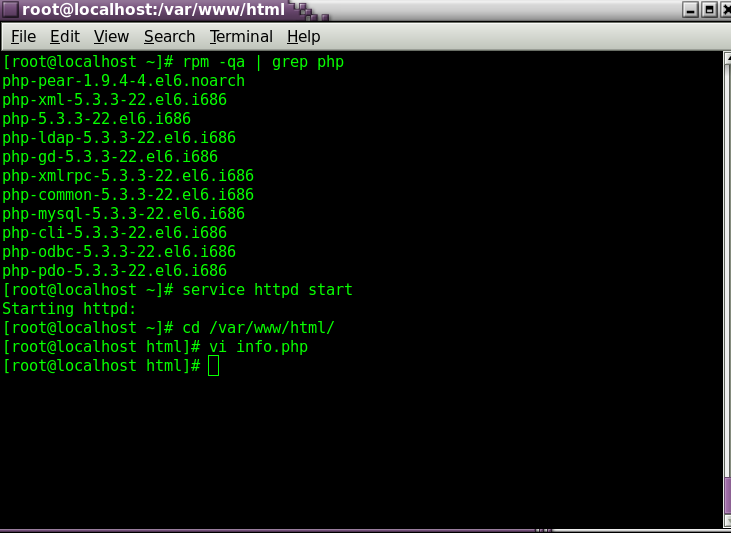Viewport: 731px width, 533px height.
Task: Maximize the terminal window
Action: pyautogui.click(x=709, y=9)
